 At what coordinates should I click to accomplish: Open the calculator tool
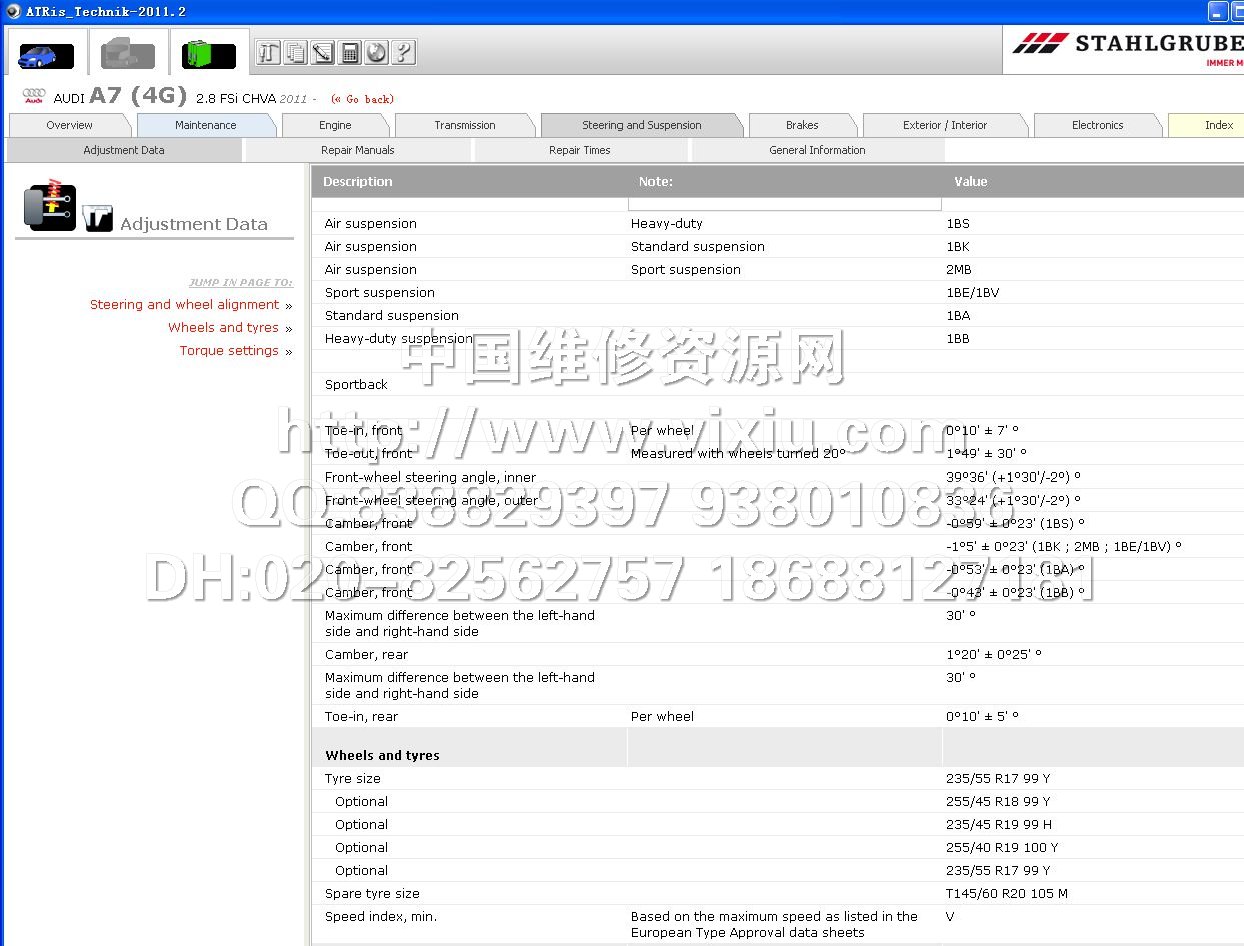tap(349, 52)
